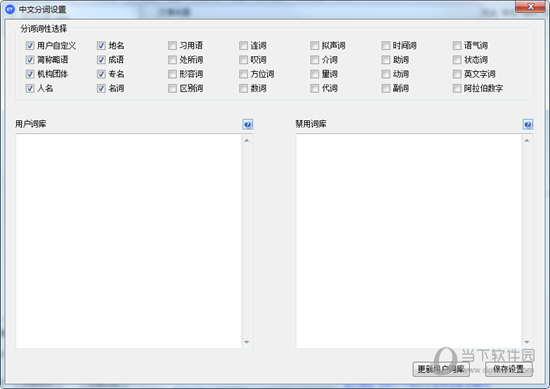Enable the 数词 checkbox
Screen dimensions: 550x389
coord(243,88)
